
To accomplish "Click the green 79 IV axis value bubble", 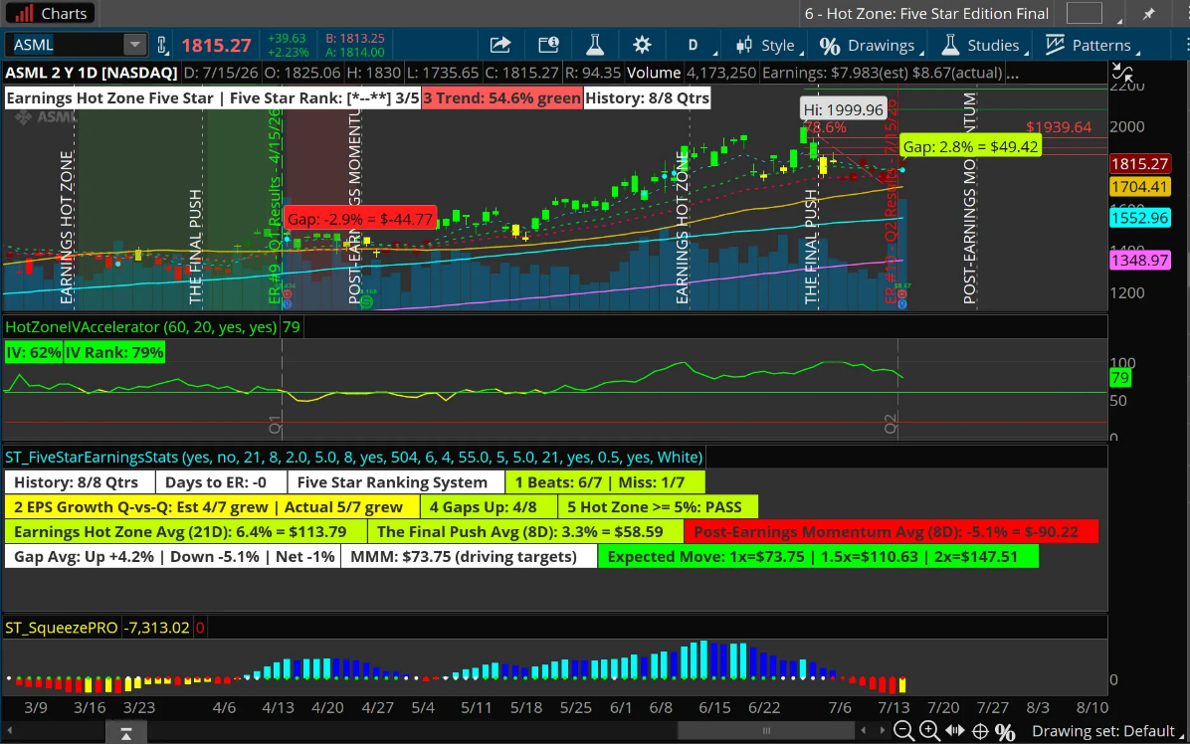I will [1120, 378].
